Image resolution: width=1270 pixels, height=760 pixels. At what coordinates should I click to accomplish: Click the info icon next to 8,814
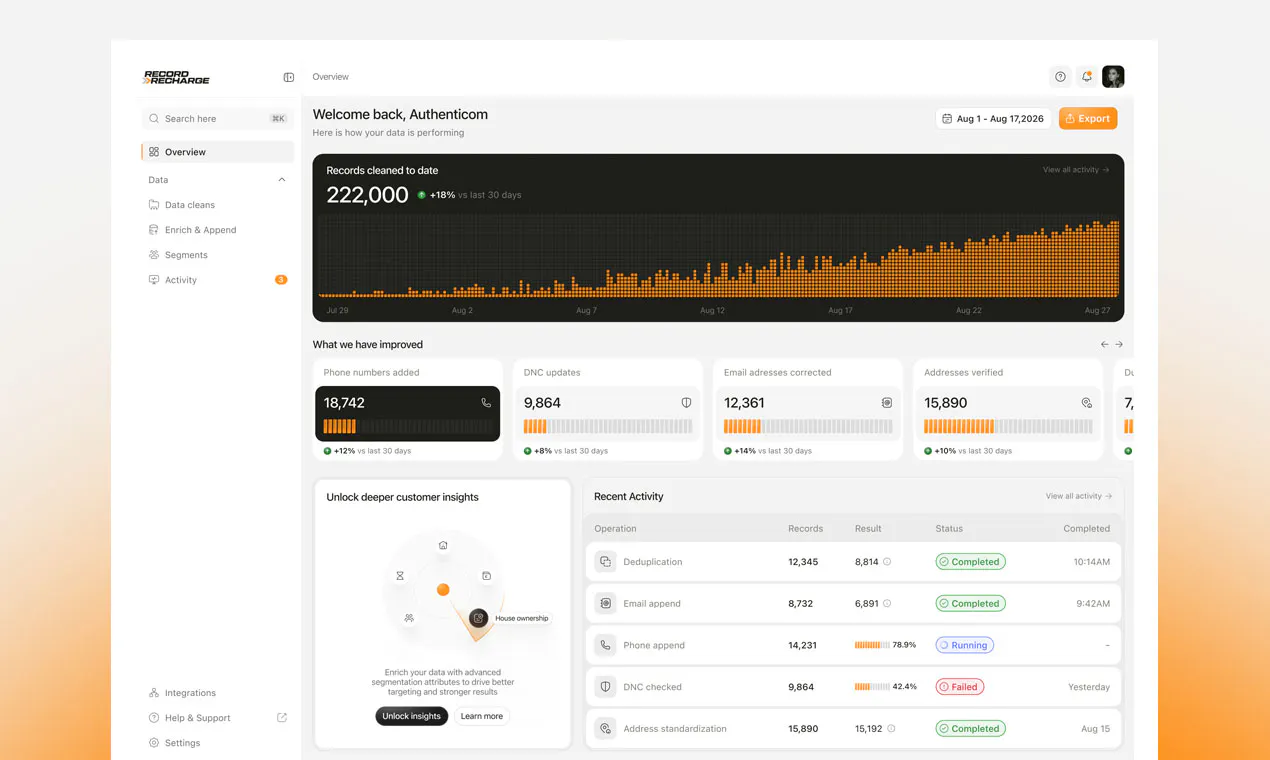click(887, 562)
